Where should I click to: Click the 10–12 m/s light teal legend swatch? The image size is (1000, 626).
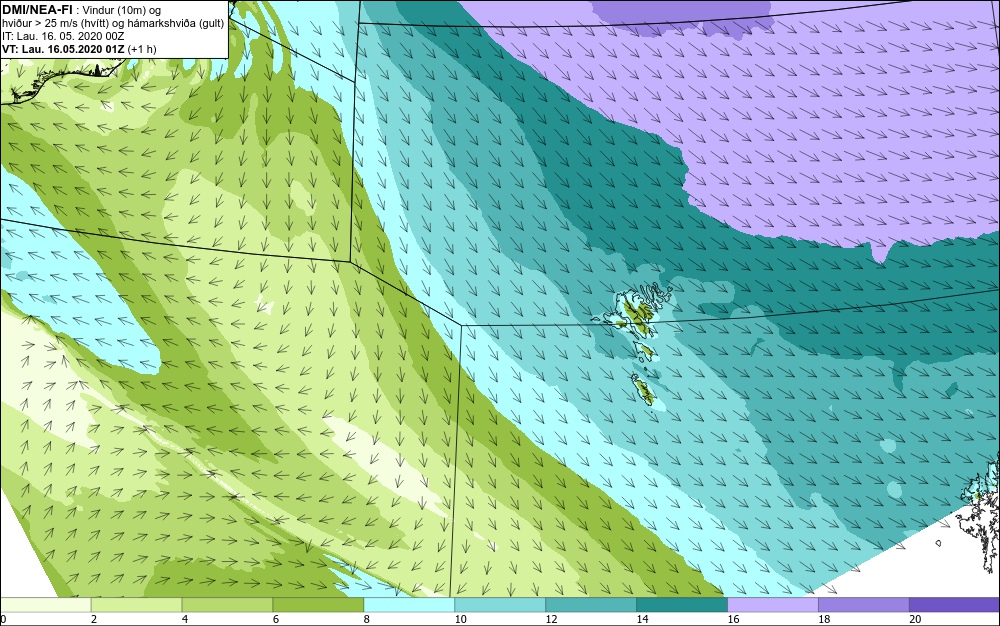tap(500, 605)
